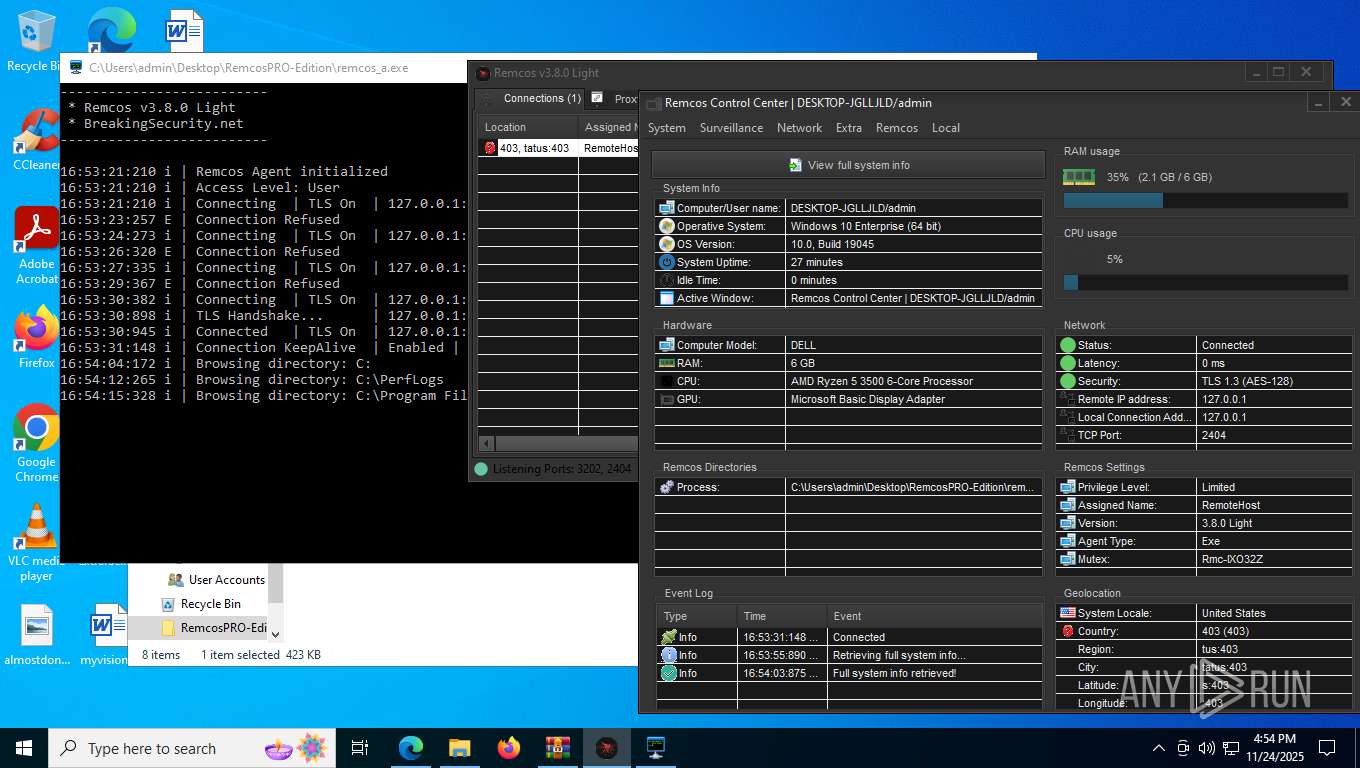1360x768 pixels.
Task: Click the Full system info retrieved event icon
Action: click(x=669, y=673)
